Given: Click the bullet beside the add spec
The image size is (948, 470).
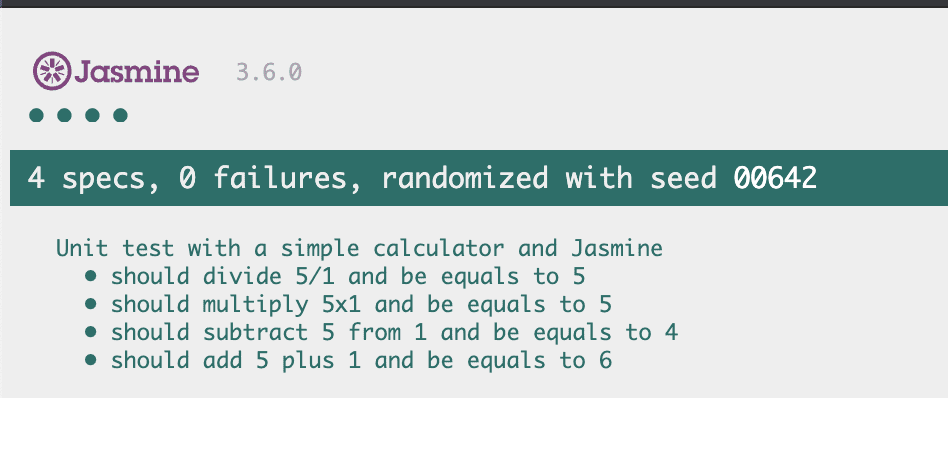Looking at the screenshot, I should (x=91, y=361).
